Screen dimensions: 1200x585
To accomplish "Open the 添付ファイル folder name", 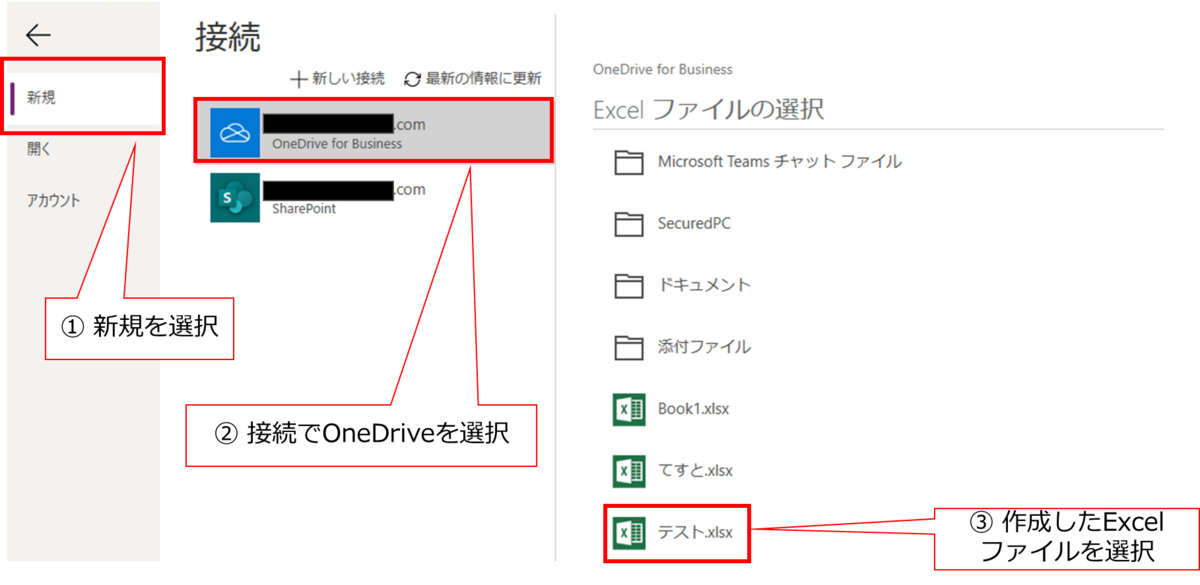I will pyautogui.click(x=704, y=347).
